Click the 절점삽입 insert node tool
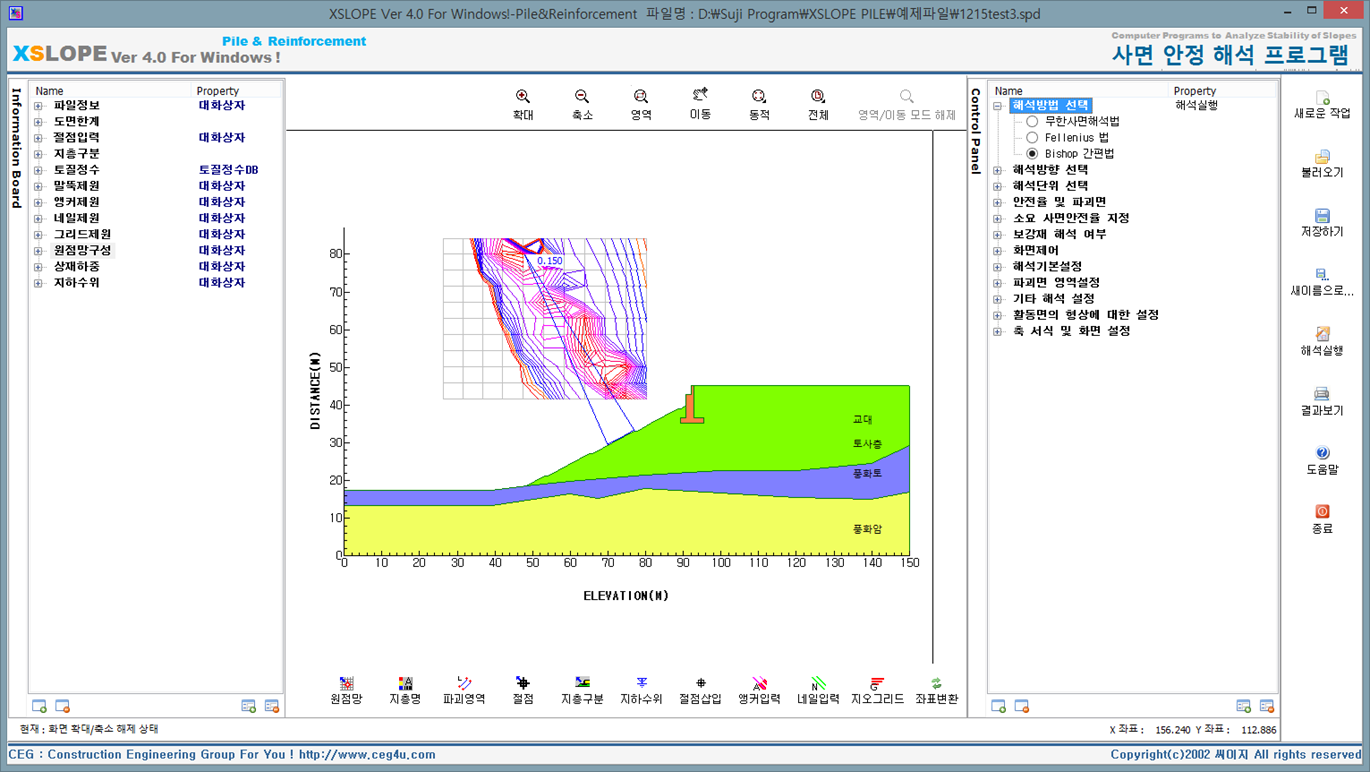Screen dimensions: 1370x772 (x=700, y=690)
